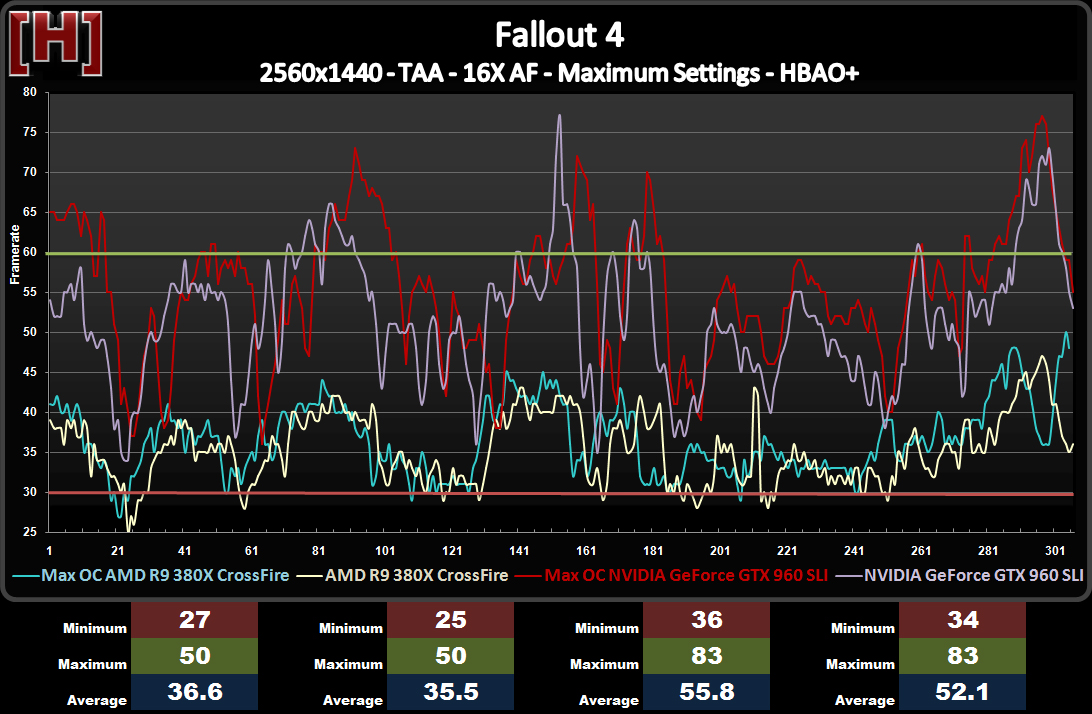Click the minimum value 36
Viewport: 1092px width, 714px height.
[x=706, y=620]
